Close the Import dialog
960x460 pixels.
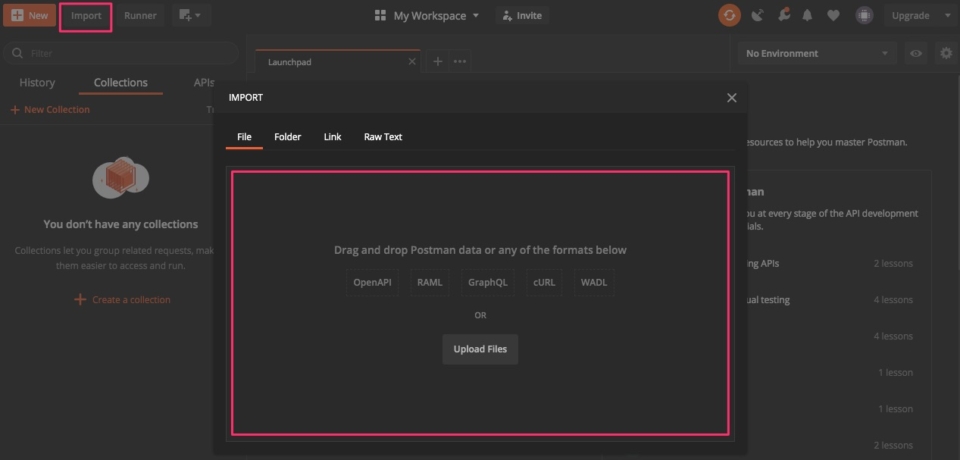tap(732, 98)
